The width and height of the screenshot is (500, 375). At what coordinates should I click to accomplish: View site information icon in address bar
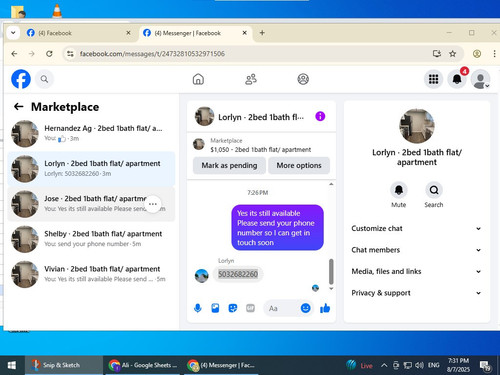pyautogui.click(x=70, y=54)
